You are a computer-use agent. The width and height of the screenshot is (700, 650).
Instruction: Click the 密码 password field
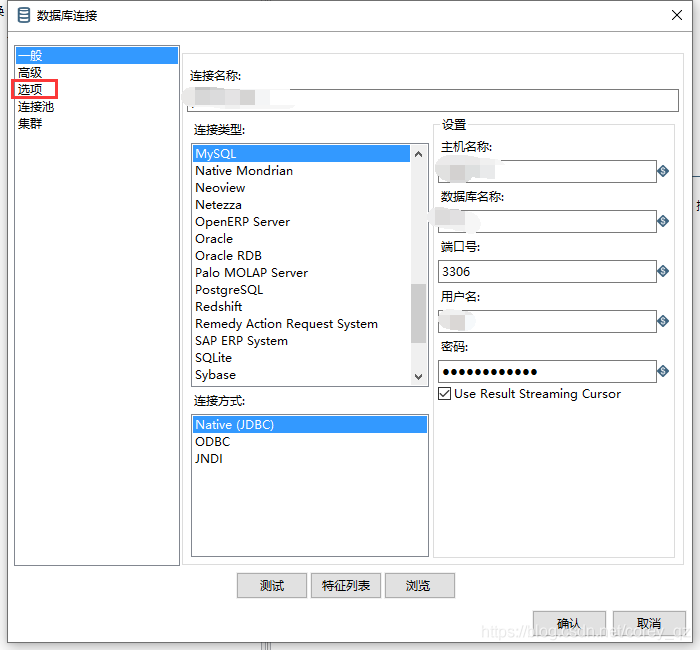(547, 371)
